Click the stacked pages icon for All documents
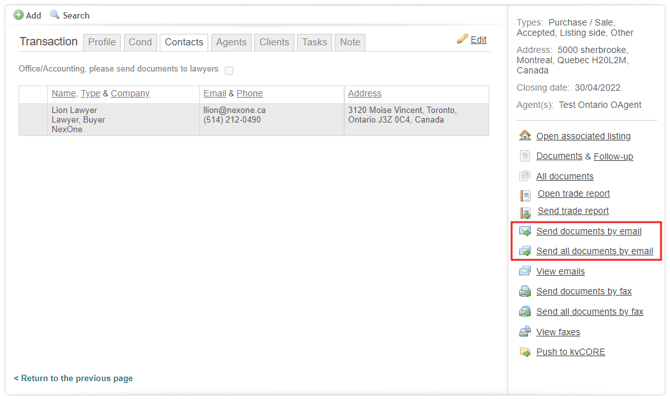This screenshot has width=670, height=399. coord(525,176)
